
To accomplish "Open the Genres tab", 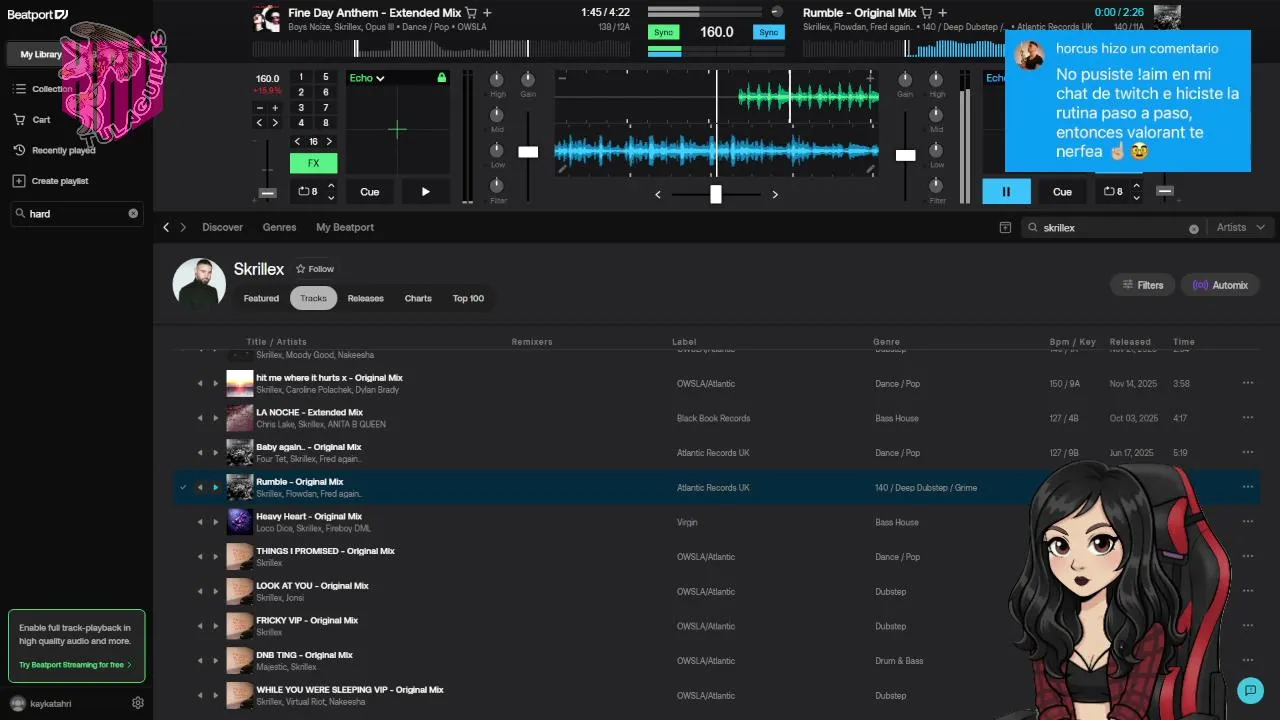I will pyautogui.click(x=279, y=228).
